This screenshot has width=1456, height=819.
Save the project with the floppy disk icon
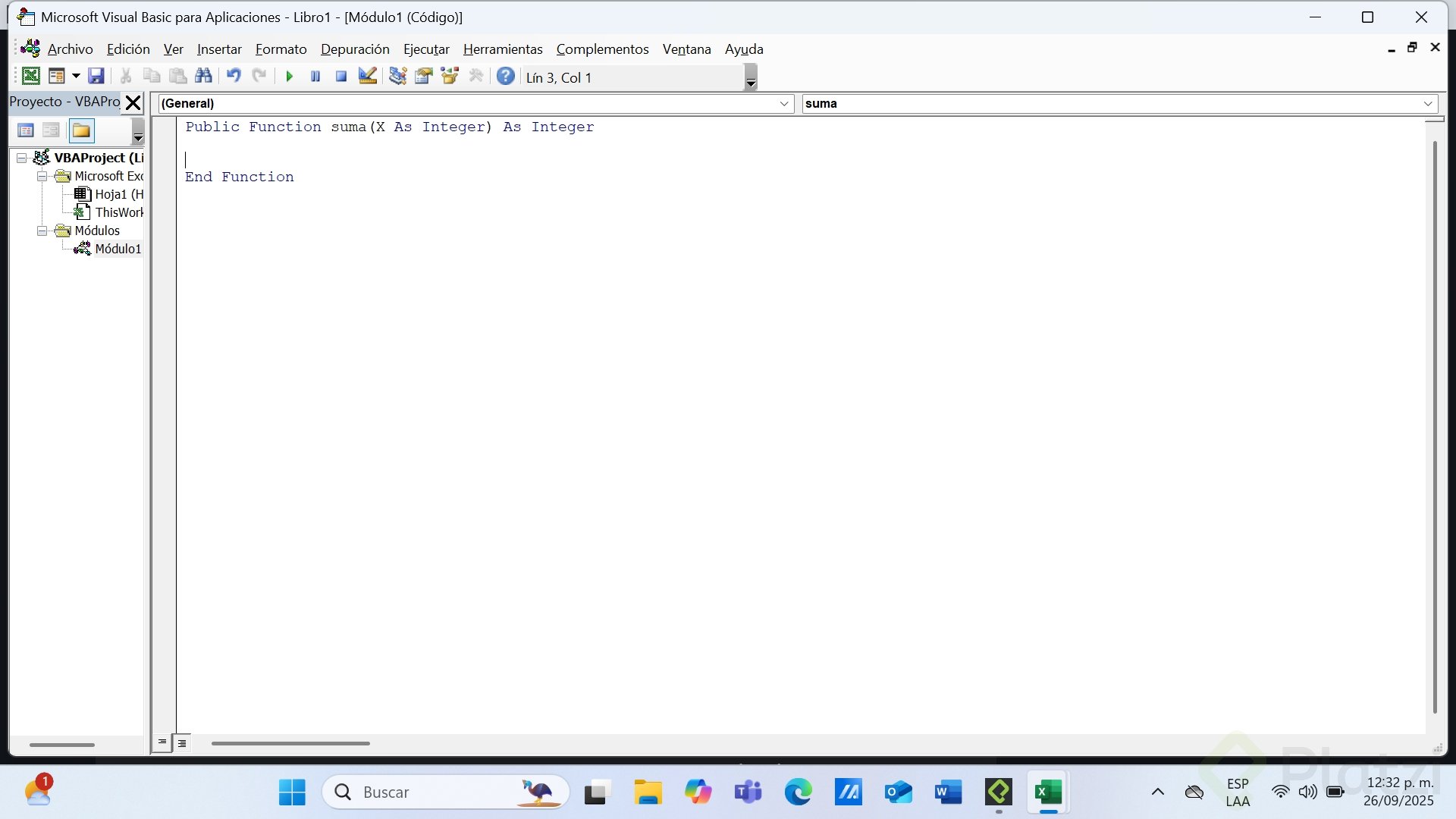point(96,76)
